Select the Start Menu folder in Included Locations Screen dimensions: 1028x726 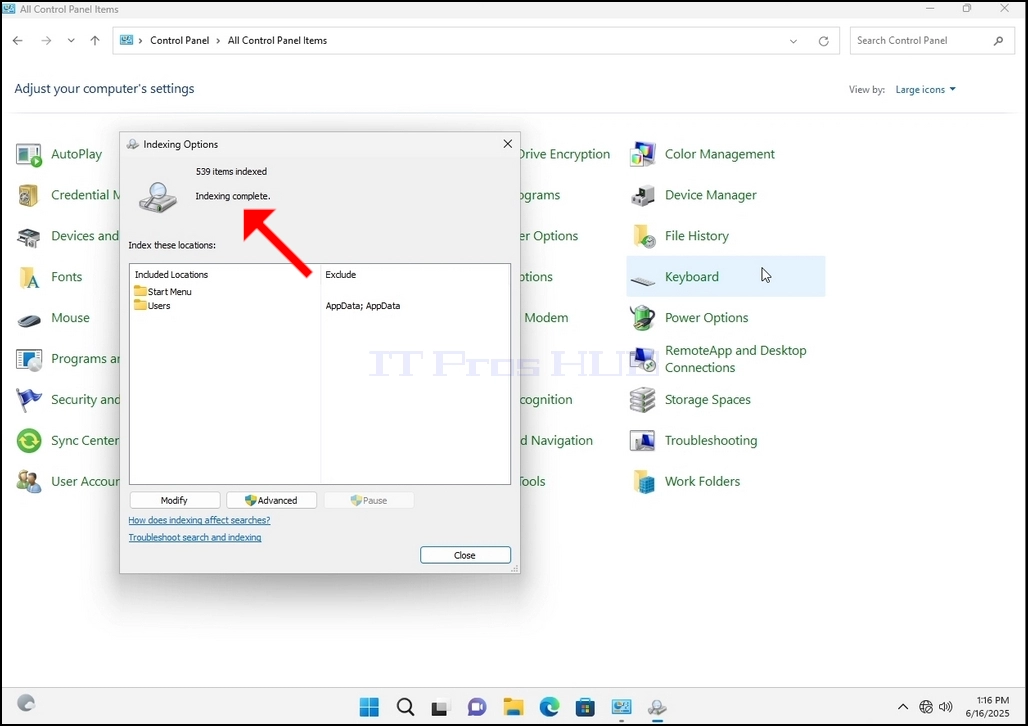[x=163, y=292]
